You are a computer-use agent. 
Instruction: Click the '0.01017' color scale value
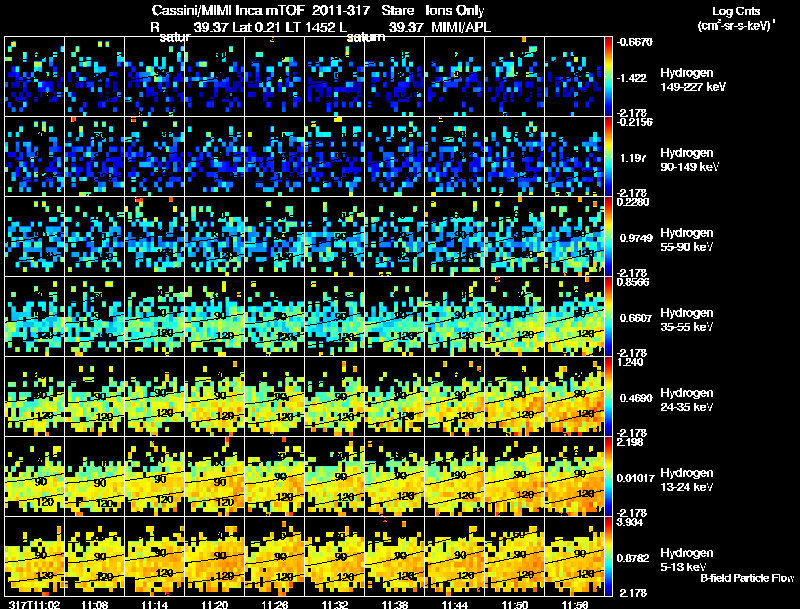635,478
